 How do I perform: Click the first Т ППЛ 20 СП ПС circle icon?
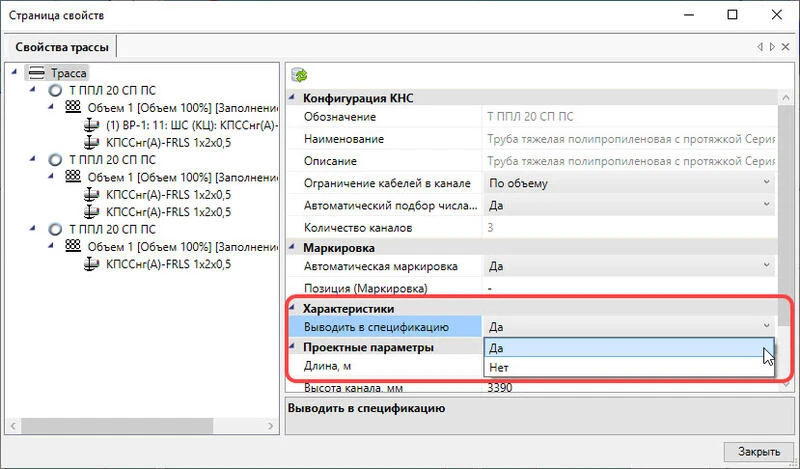pyautogui.click(x=55, y=90)
